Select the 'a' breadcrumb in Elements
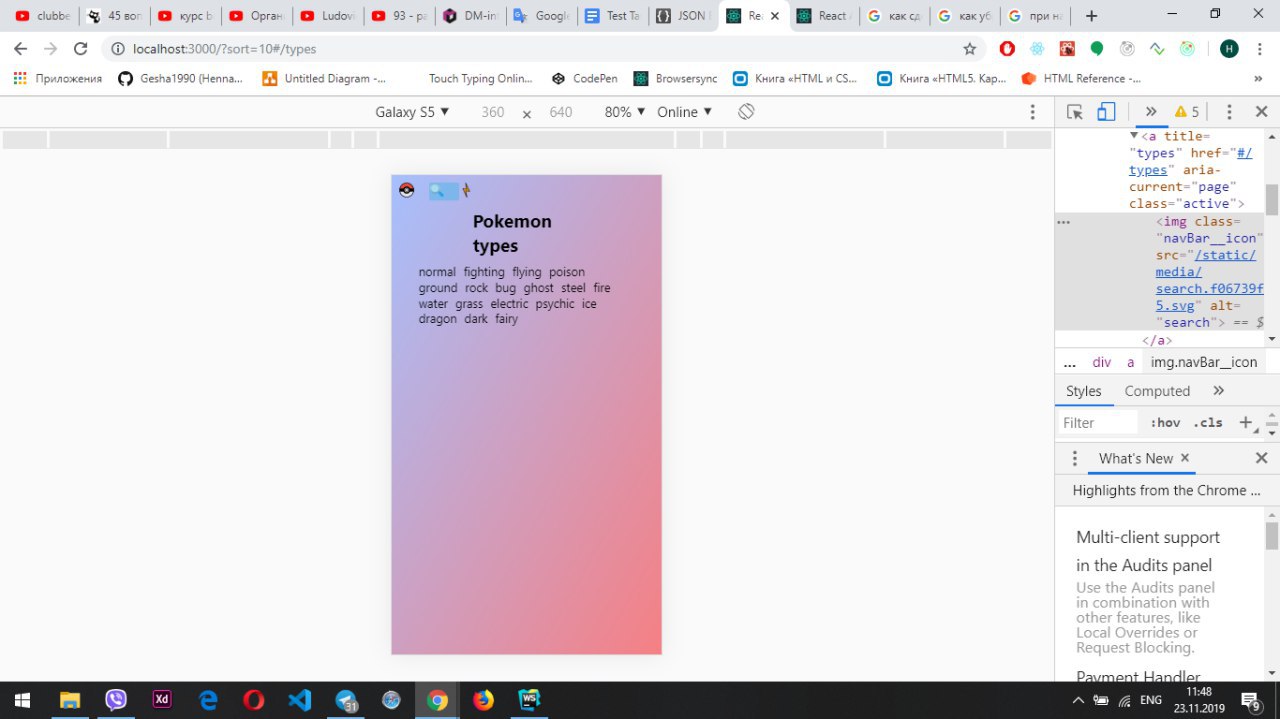1280x719 pixels. pyautogui.click(x=1131, y=362)
